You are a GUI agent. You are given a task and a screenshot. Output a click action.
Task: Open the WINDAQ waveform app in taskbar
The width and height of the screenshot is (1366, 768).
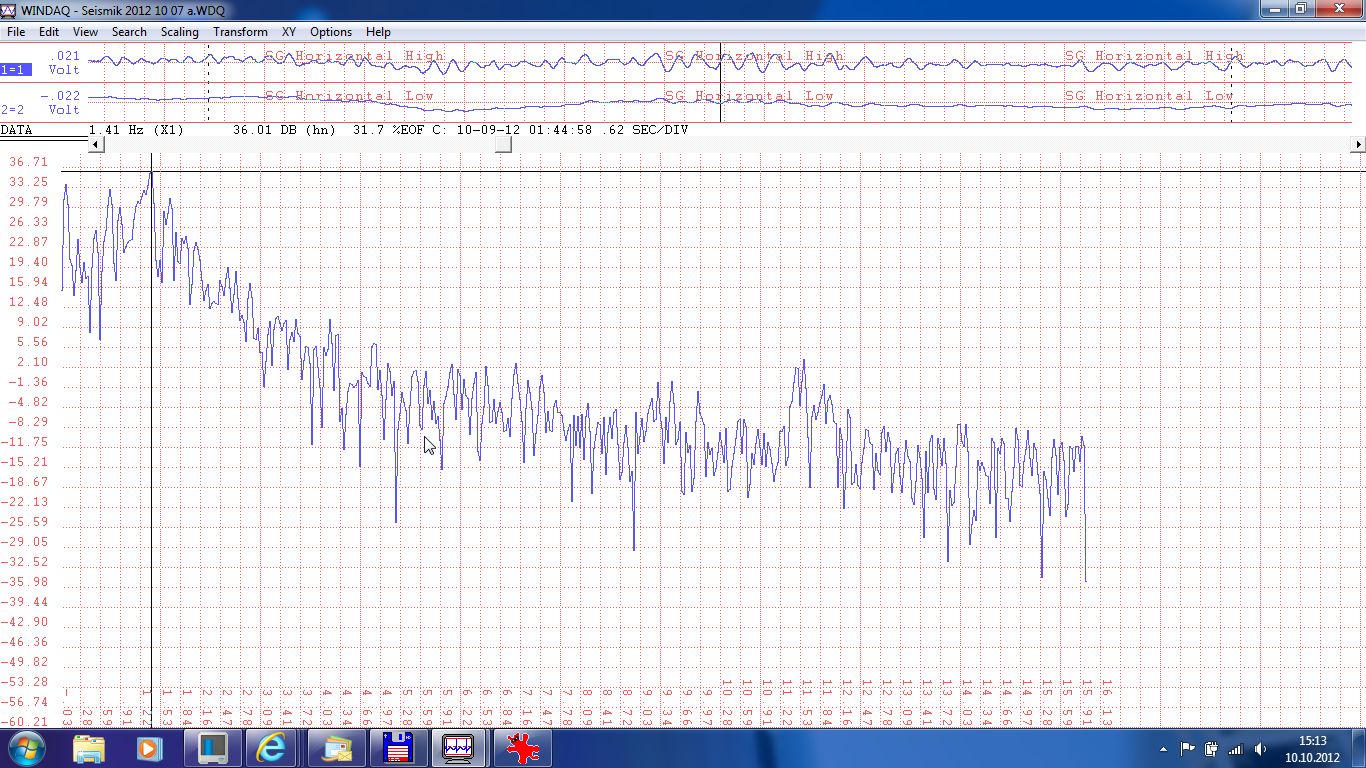[458, 748]
